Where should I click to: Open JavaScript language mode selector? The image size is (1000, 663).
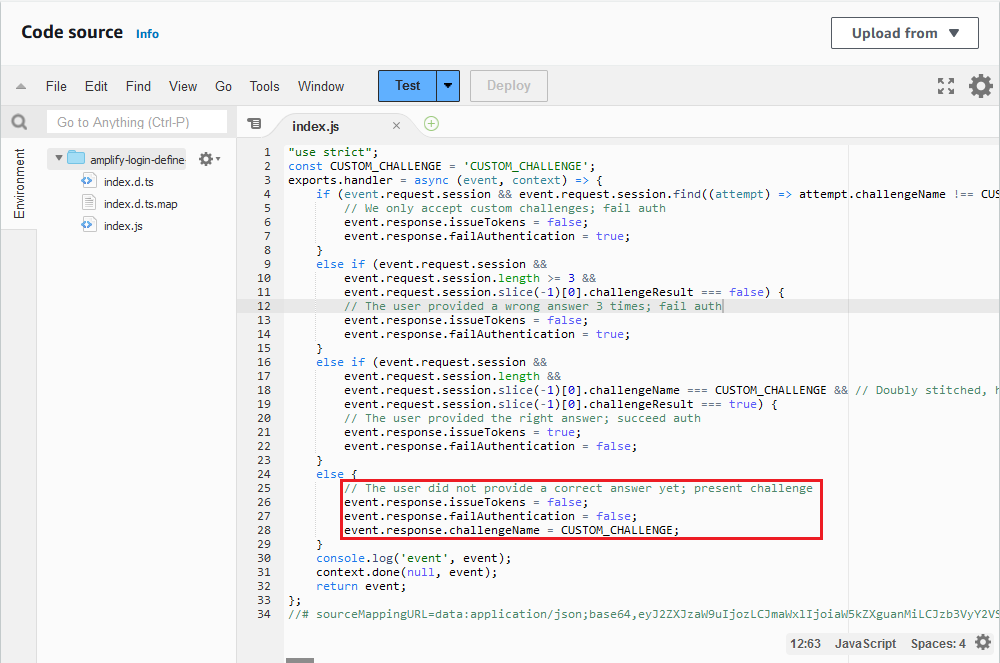865,643
